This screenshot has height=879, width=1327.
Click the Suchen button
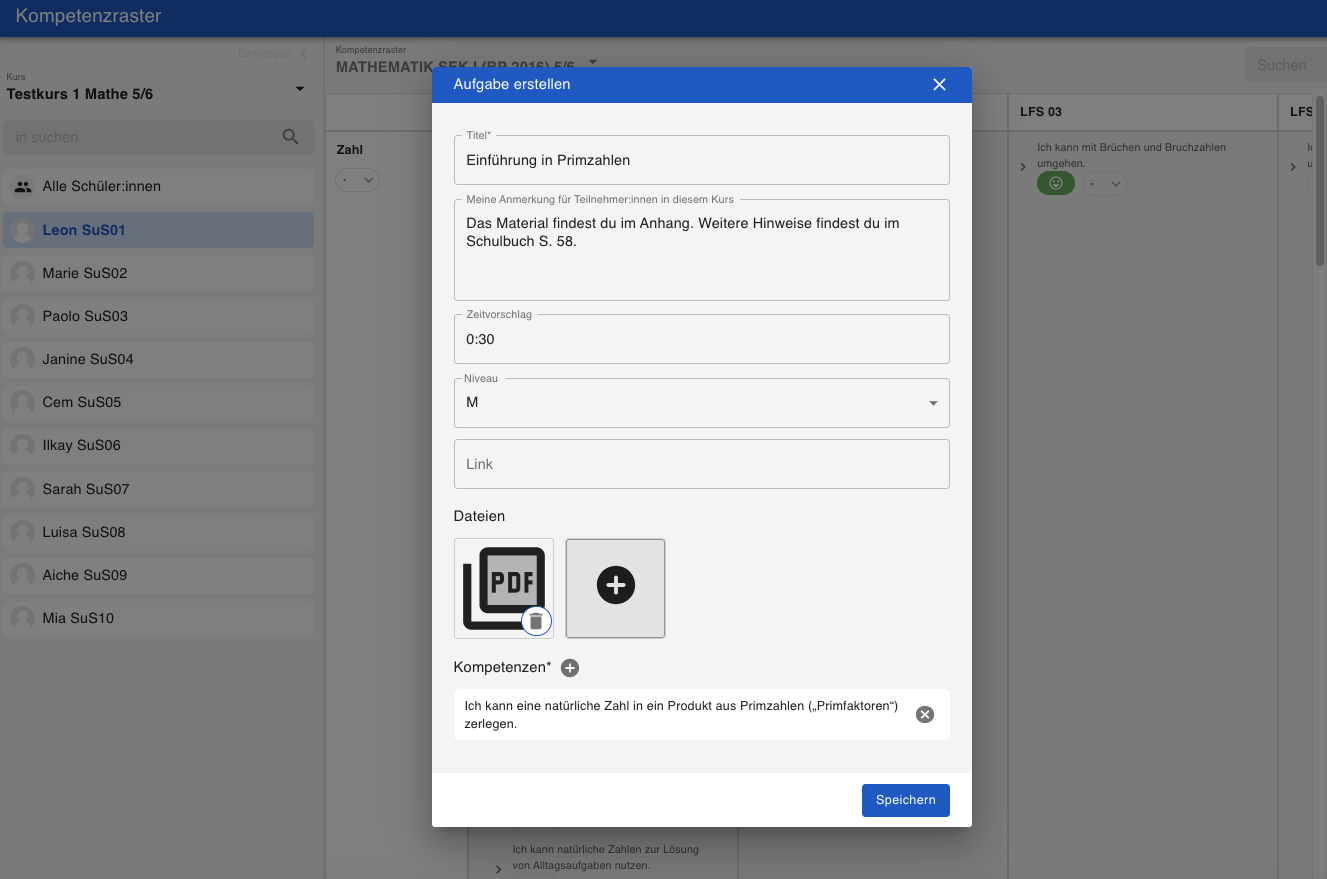coord(1281,65)
